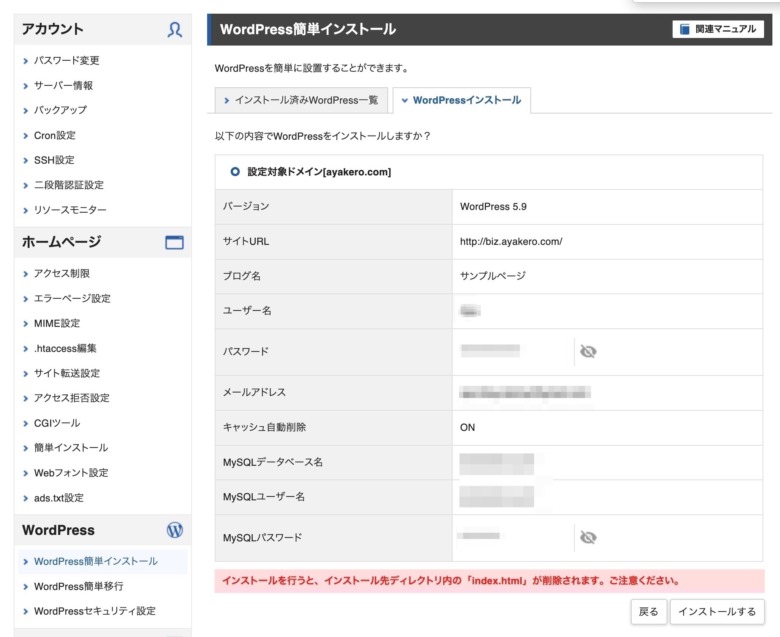The height and width of the screenshot is (637, 780).
Task: Open 二段階認証設定
Action: [x=69, y=185]
